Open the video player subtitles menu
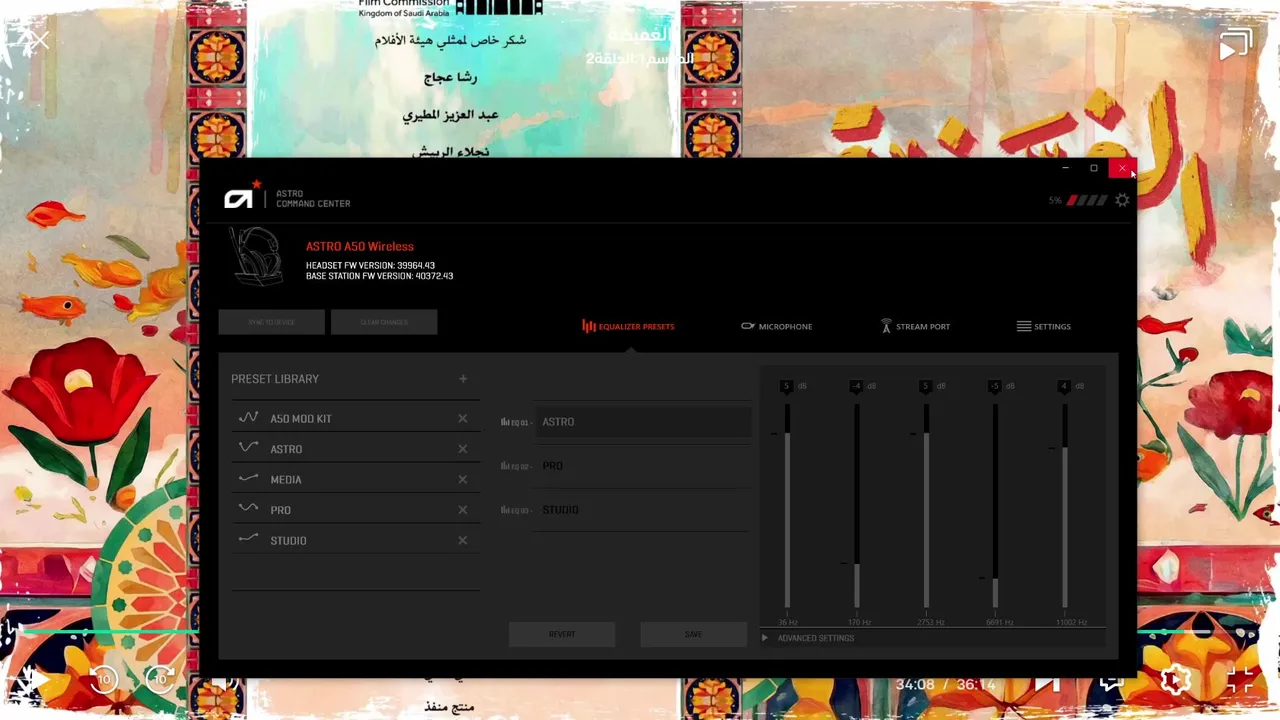Screen dimensions: 1280x720 pyautogui.click(x=1112, y=683)
